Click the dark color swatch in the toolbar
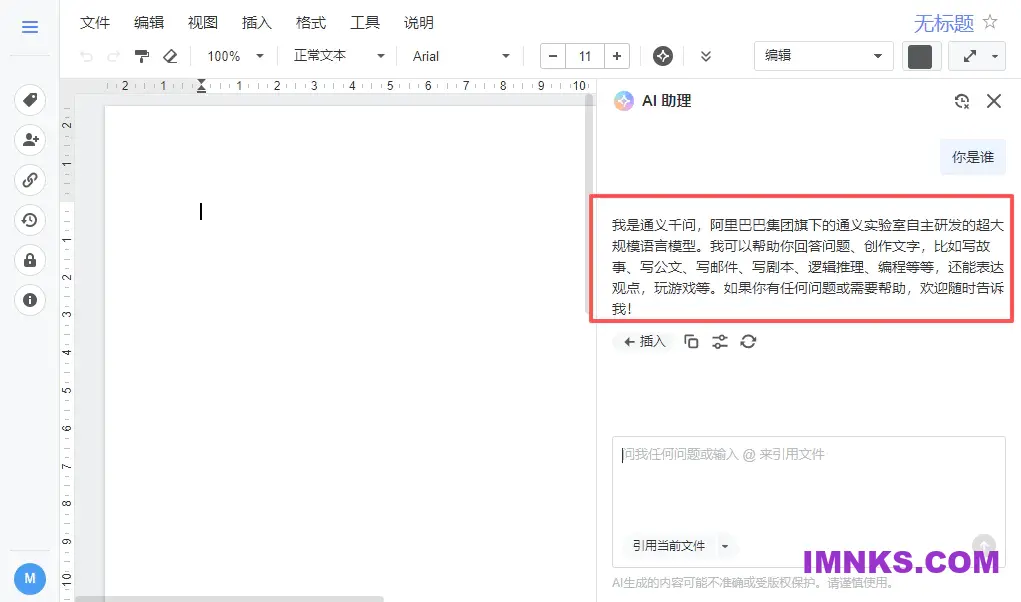Screen dimensions: 1021x602 coord(920,56)
